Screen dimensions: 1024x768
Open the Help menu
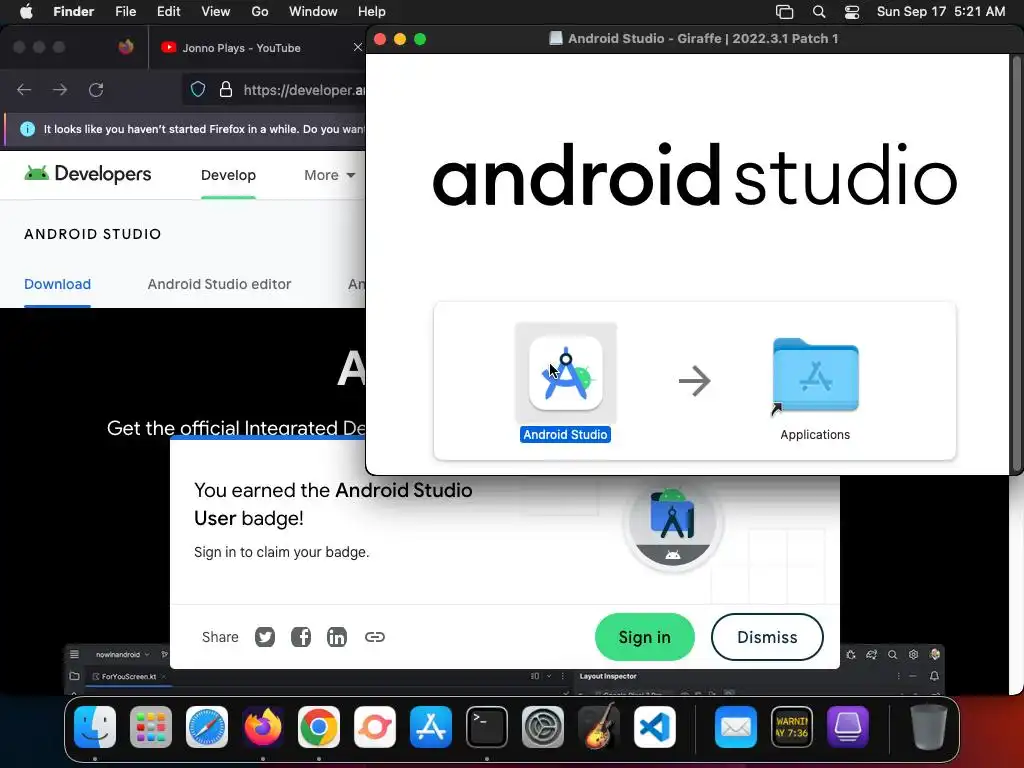[x=372, y=12]
